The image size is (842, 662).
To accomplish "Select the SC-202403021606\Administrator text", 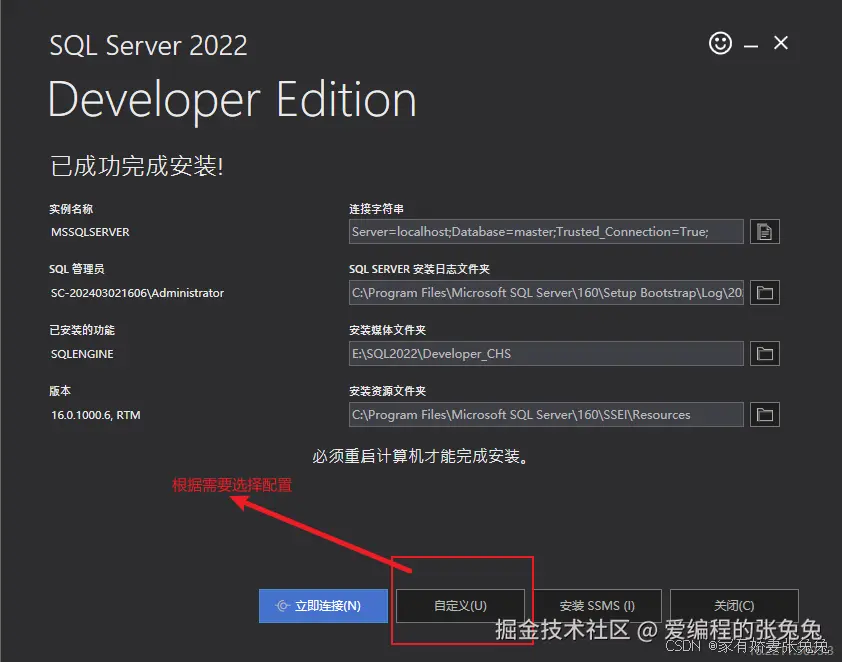I will pos(137,293).
